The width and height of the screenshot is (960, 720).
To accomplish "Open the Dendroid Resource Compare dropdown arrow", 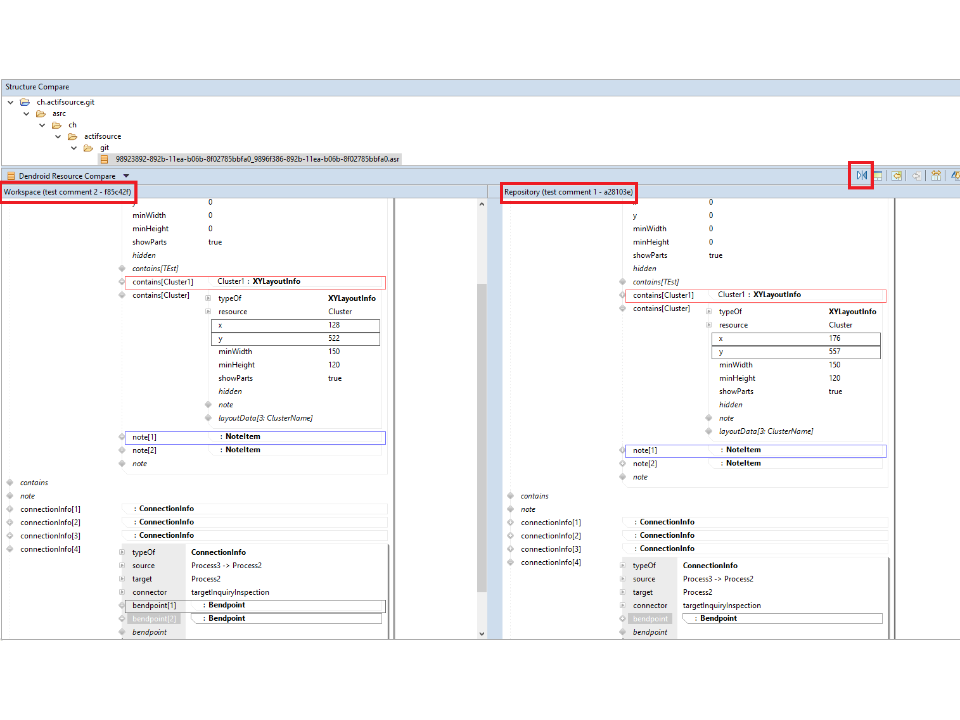I will (126, 176).
